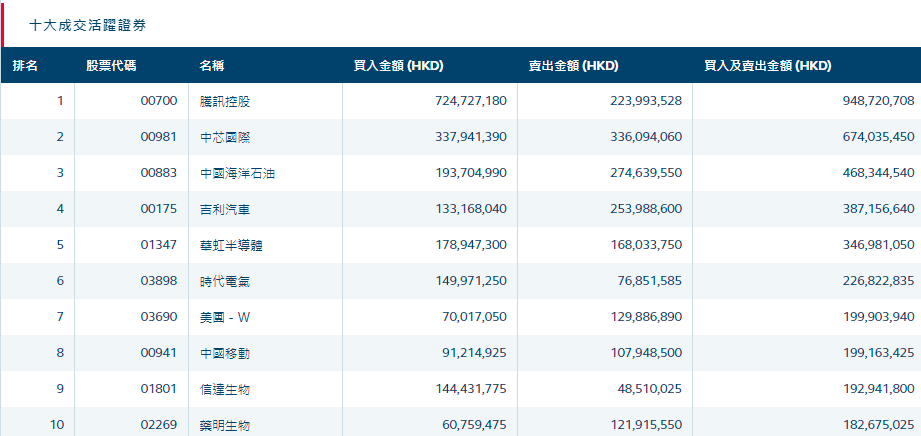Click buy amount 178,947,300
The height and width of the screenshot is (436, 921).
471,244
